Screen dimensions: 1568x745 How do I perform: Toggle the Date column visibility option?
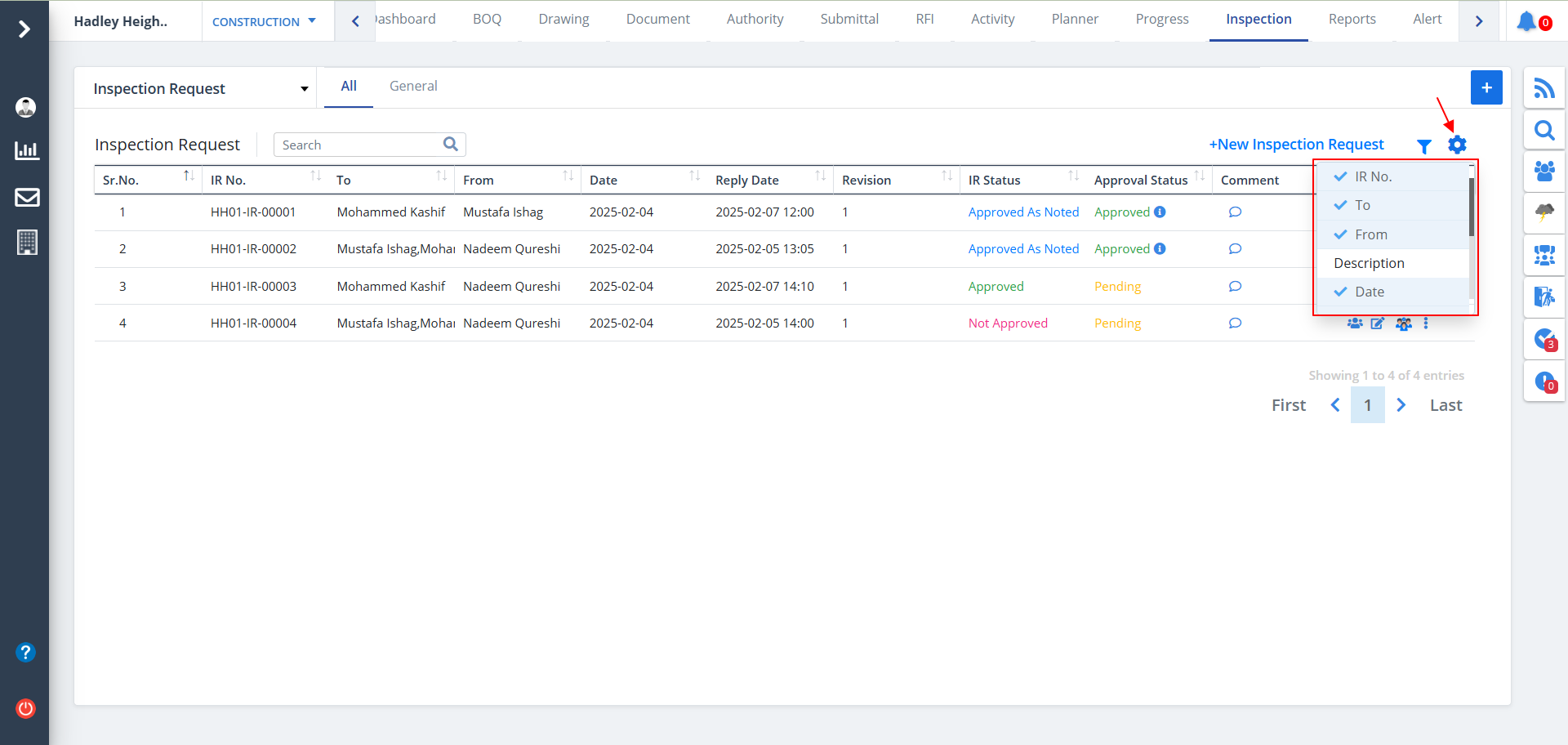coord(1369,292)
